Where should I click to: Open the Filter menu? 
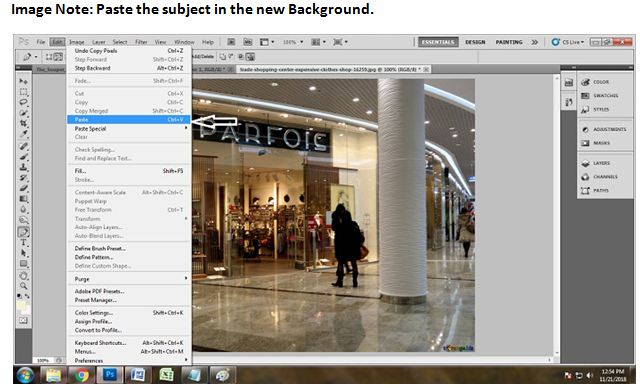tap(141, 42)
